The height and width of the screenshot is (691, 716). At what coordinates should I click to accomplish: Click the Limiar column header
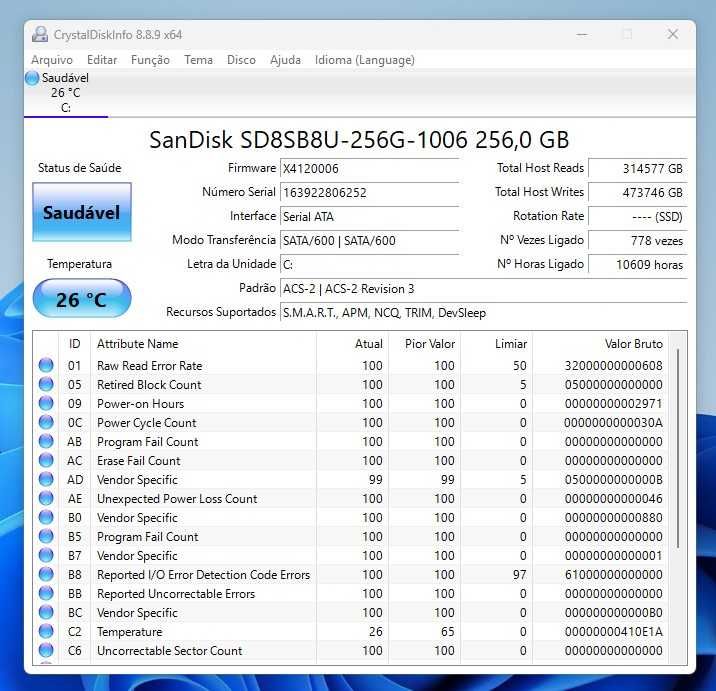[496, 343]
